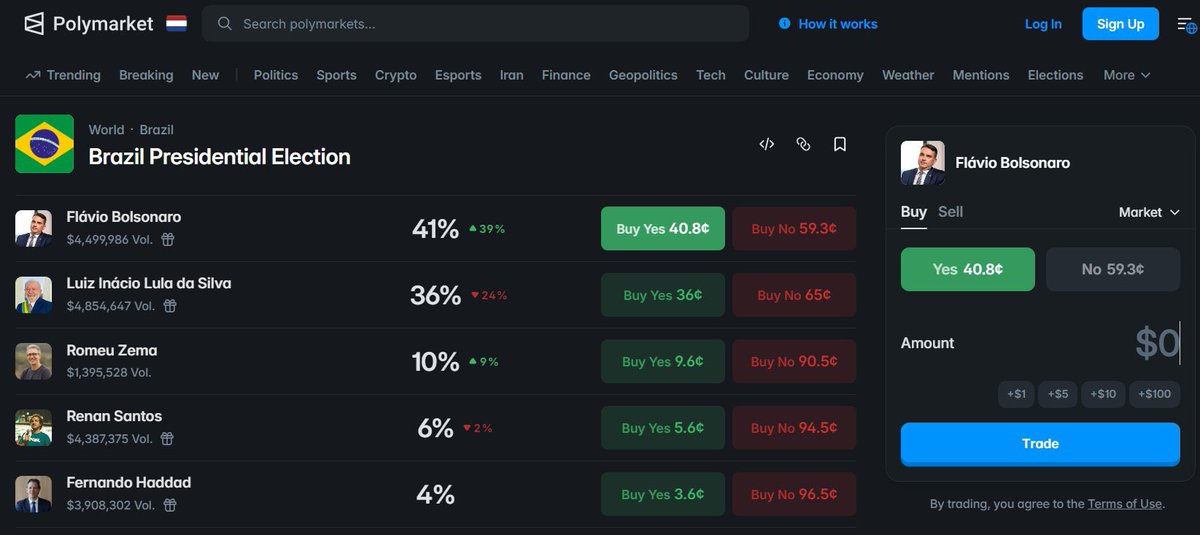1200x535 pixels.
Task: Click Buy No 94.5¢ for Renan Santos
Action: coord(794,427)
